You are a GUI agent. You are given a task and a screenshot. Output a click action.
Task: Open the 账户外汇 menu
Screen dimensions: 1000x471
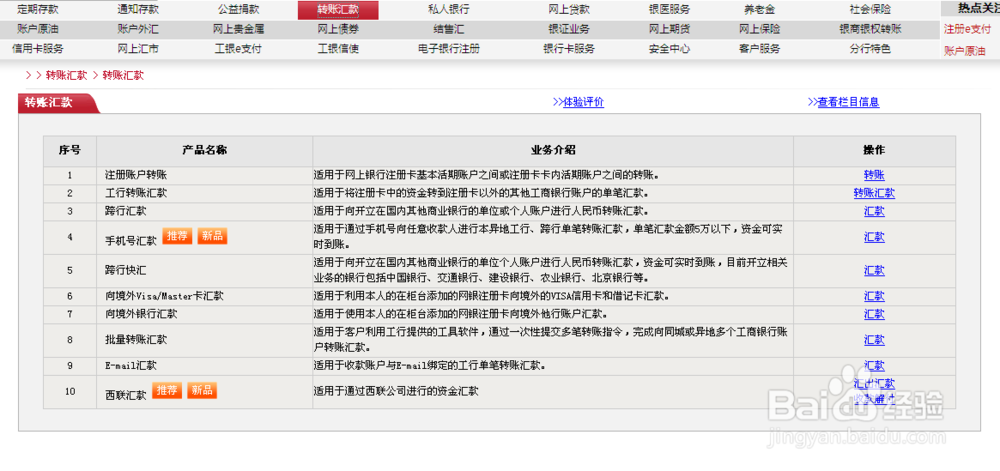pyautogui.click(x=138, y=29)
